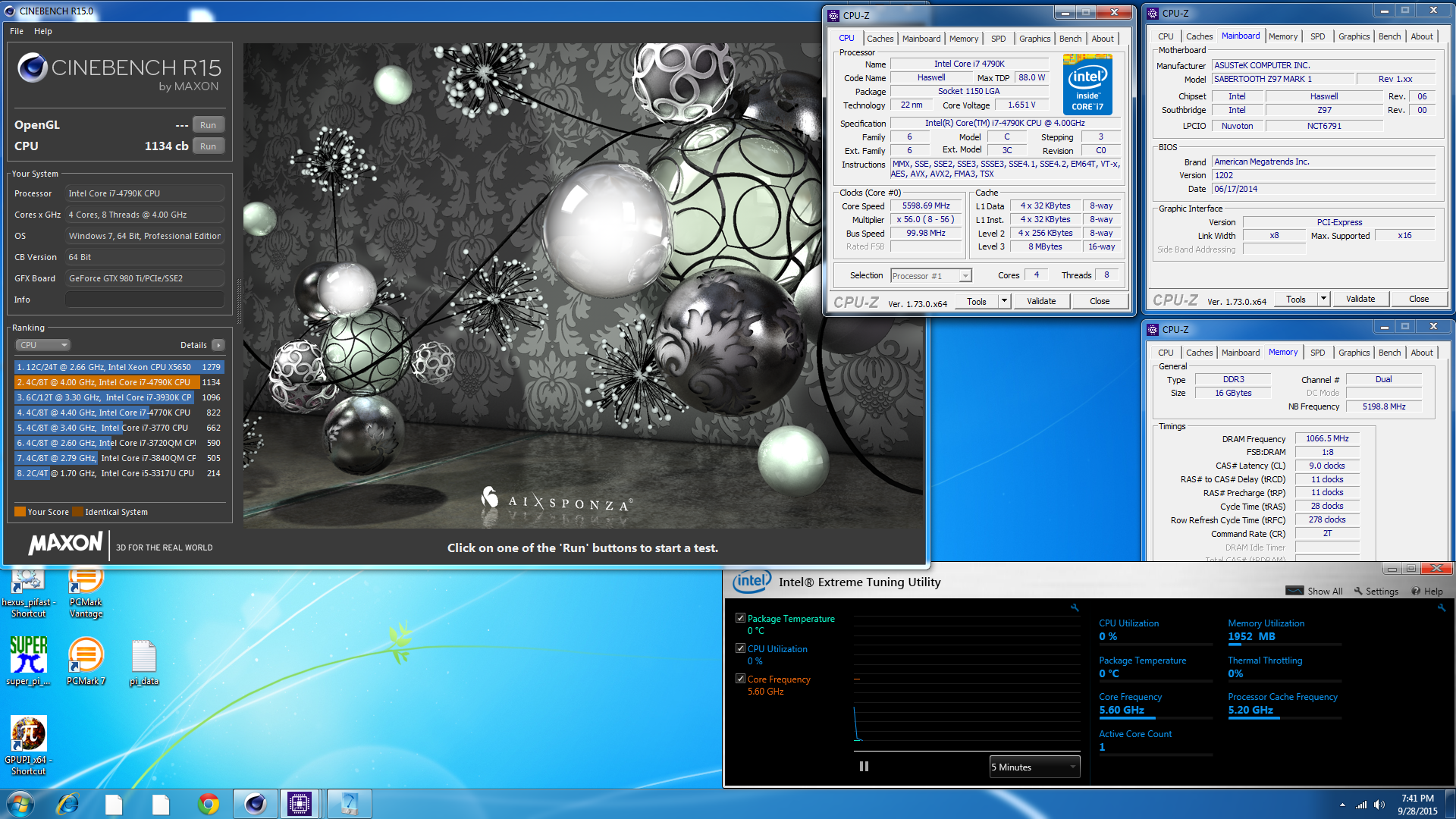Click Validate in Mainboard CPU-Z window
1456x819 pixels.
coord(1360,299)
